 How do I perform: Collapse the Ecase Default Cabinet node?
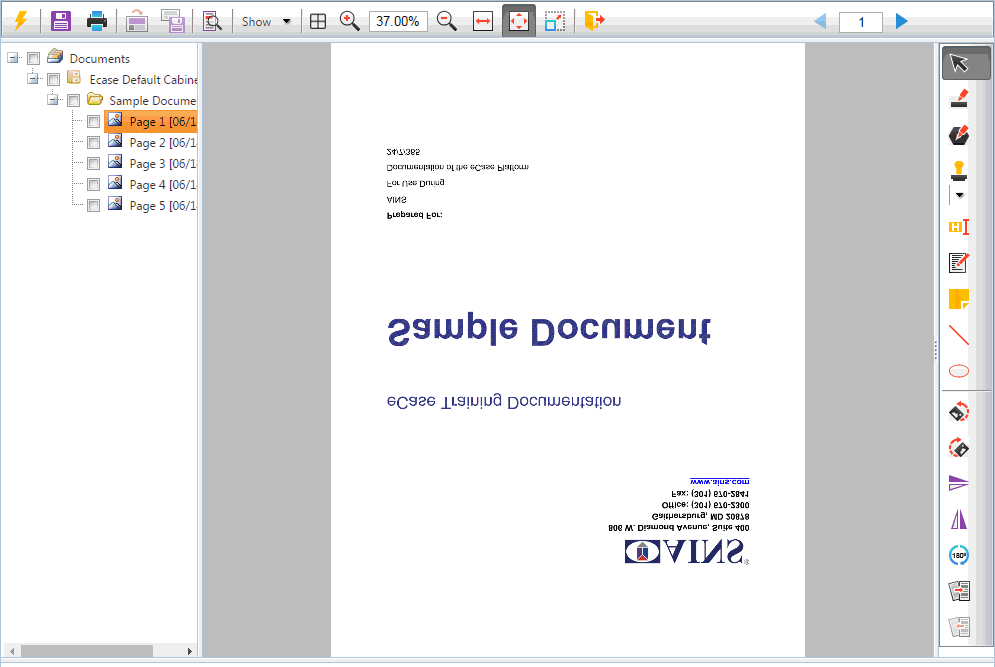tap(32, 79)
